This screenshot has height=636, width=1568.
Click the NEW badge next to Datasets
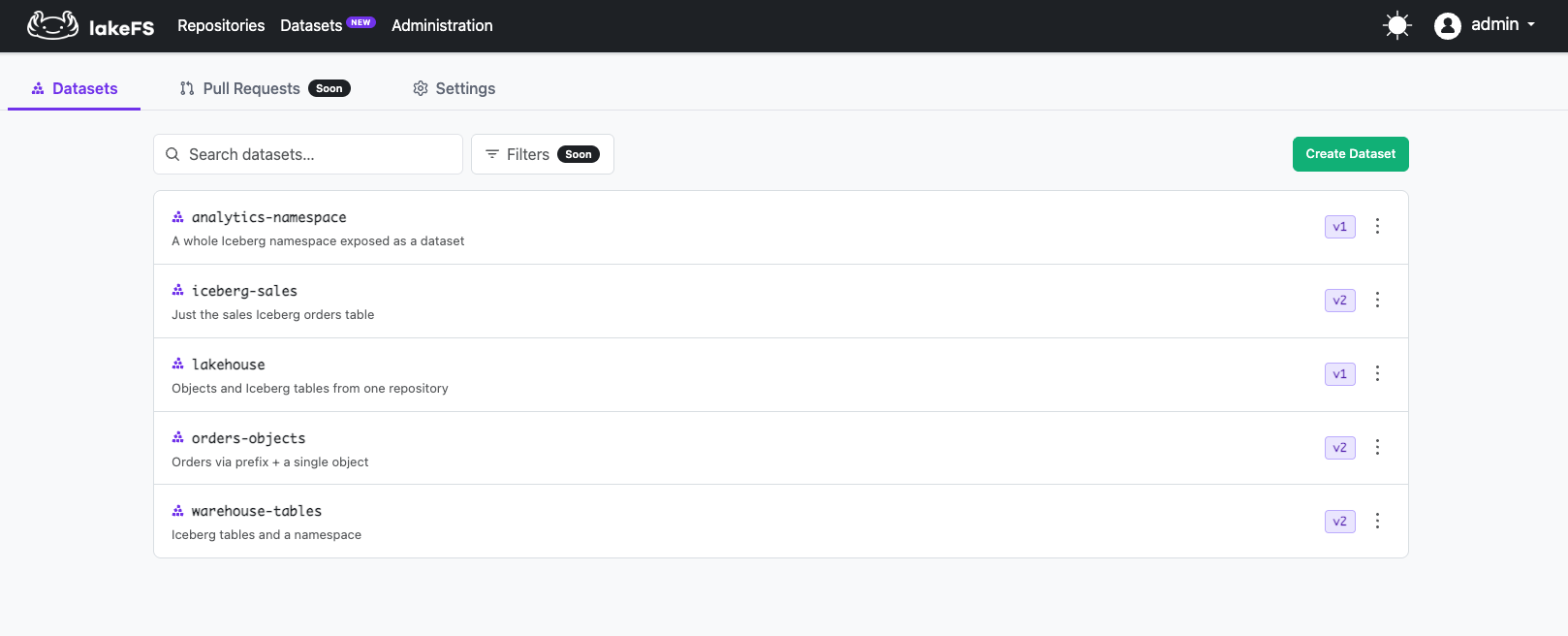(361, 22)
